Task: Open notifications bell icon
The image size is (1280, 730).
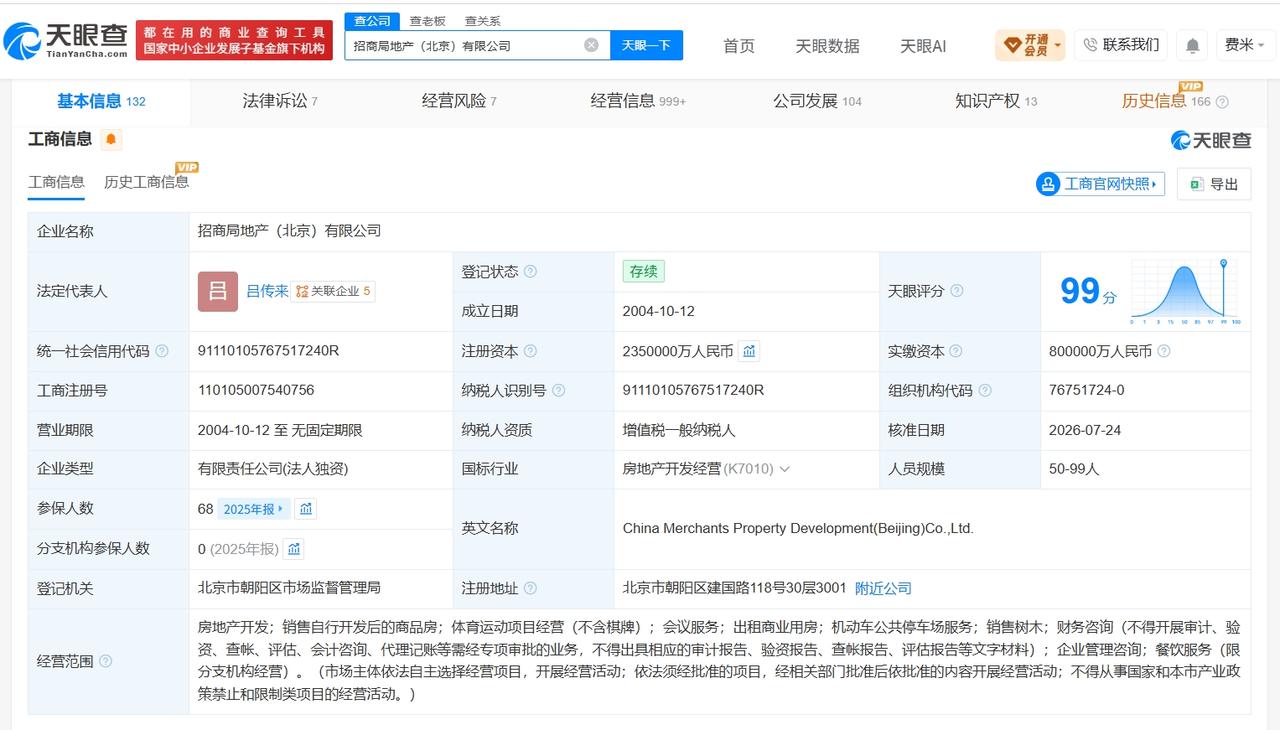Action: [x=1192, y=45]
